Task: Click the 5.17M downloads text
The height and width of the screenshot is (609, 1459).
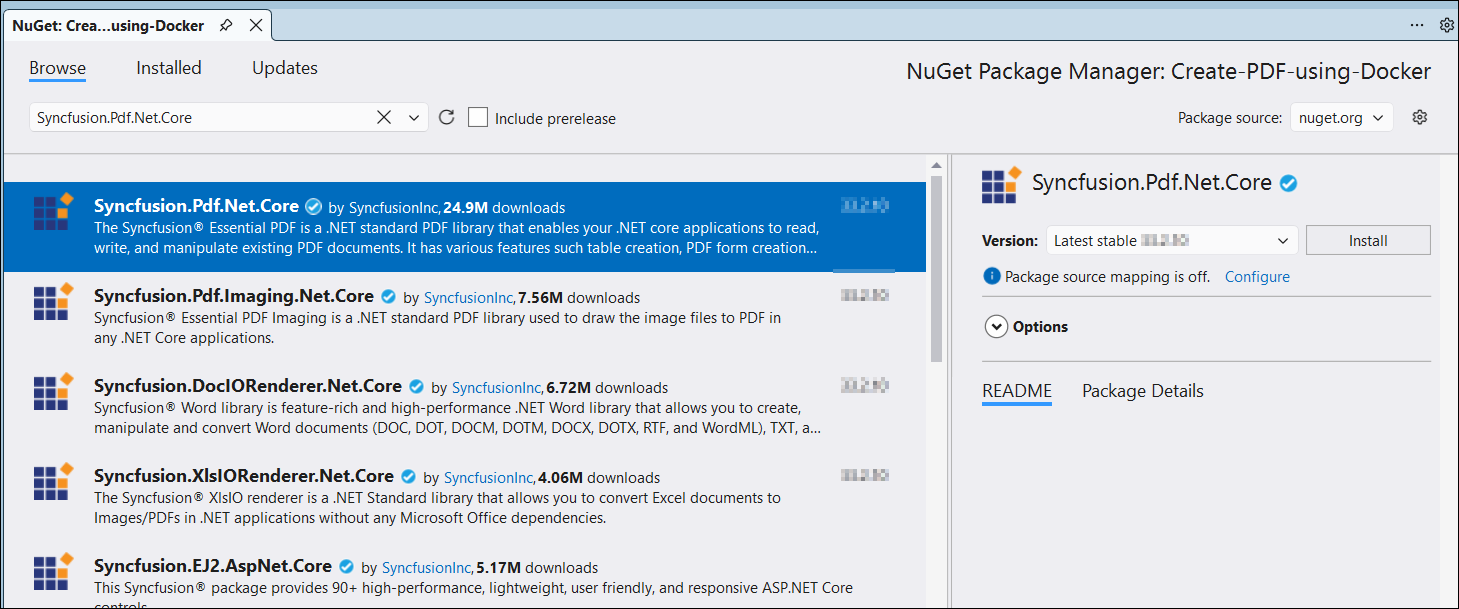Action: (x=537, y=568)
